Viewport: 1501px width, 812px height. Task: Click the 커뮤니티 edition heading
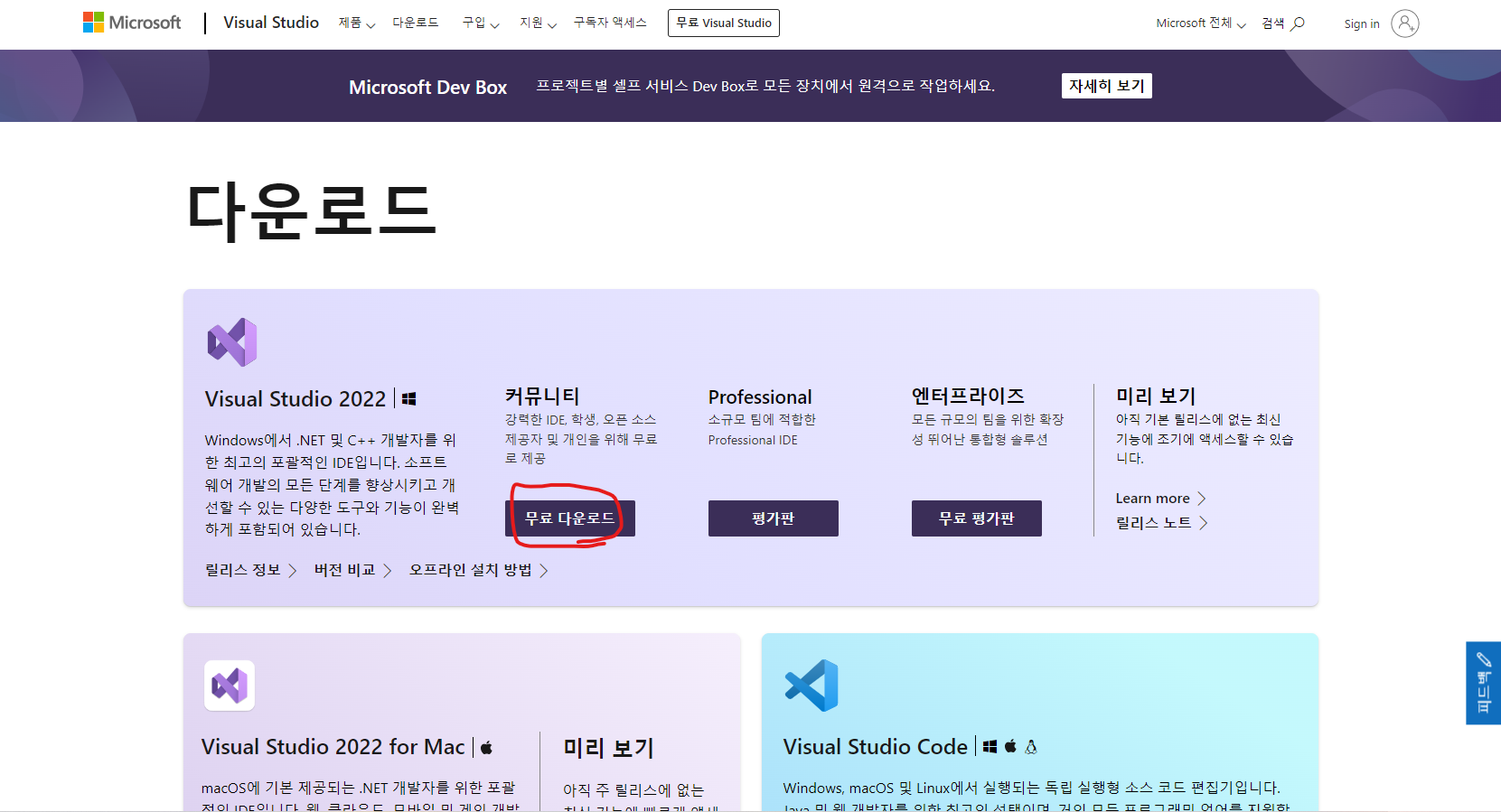point(542,397)
